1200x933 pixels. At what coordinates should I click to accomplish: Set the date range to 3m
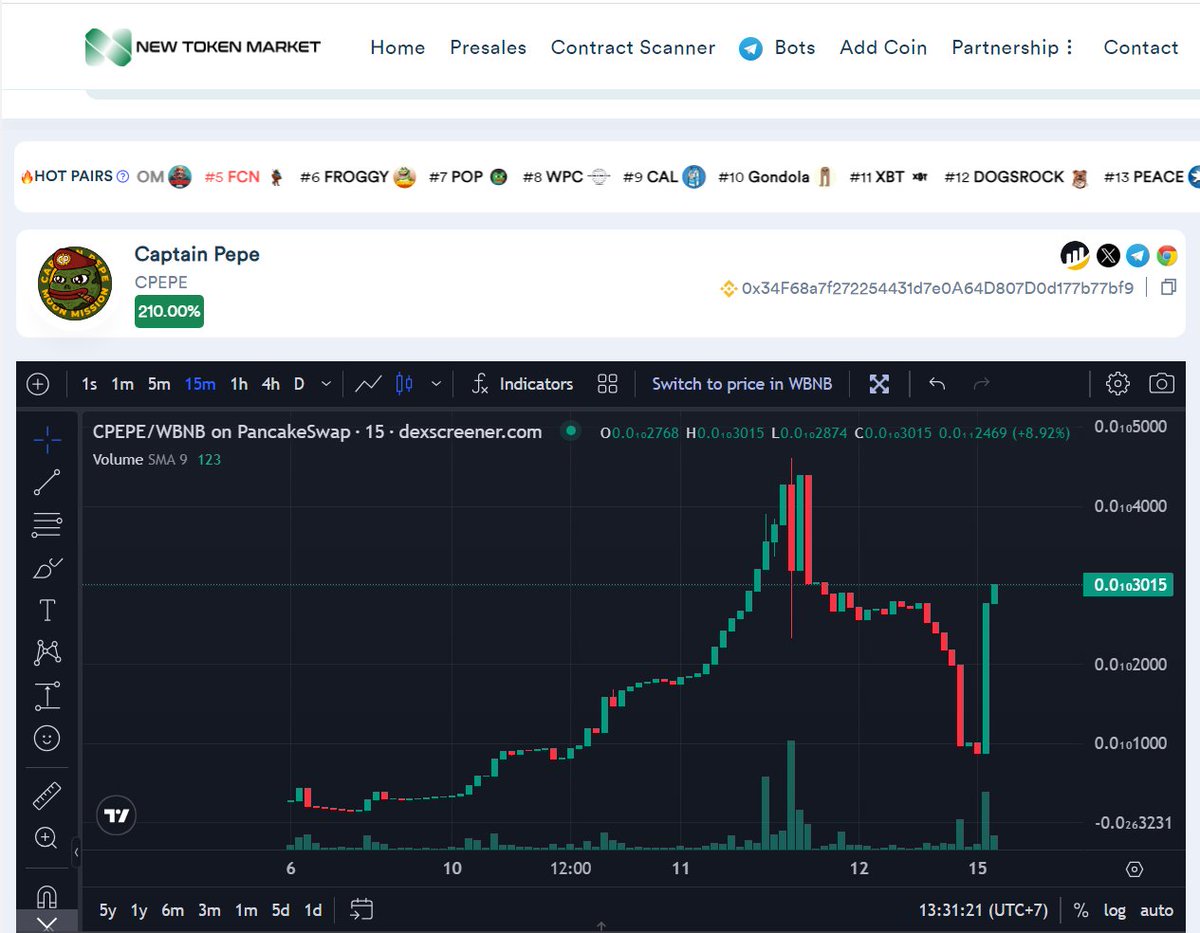click(209, 910)
